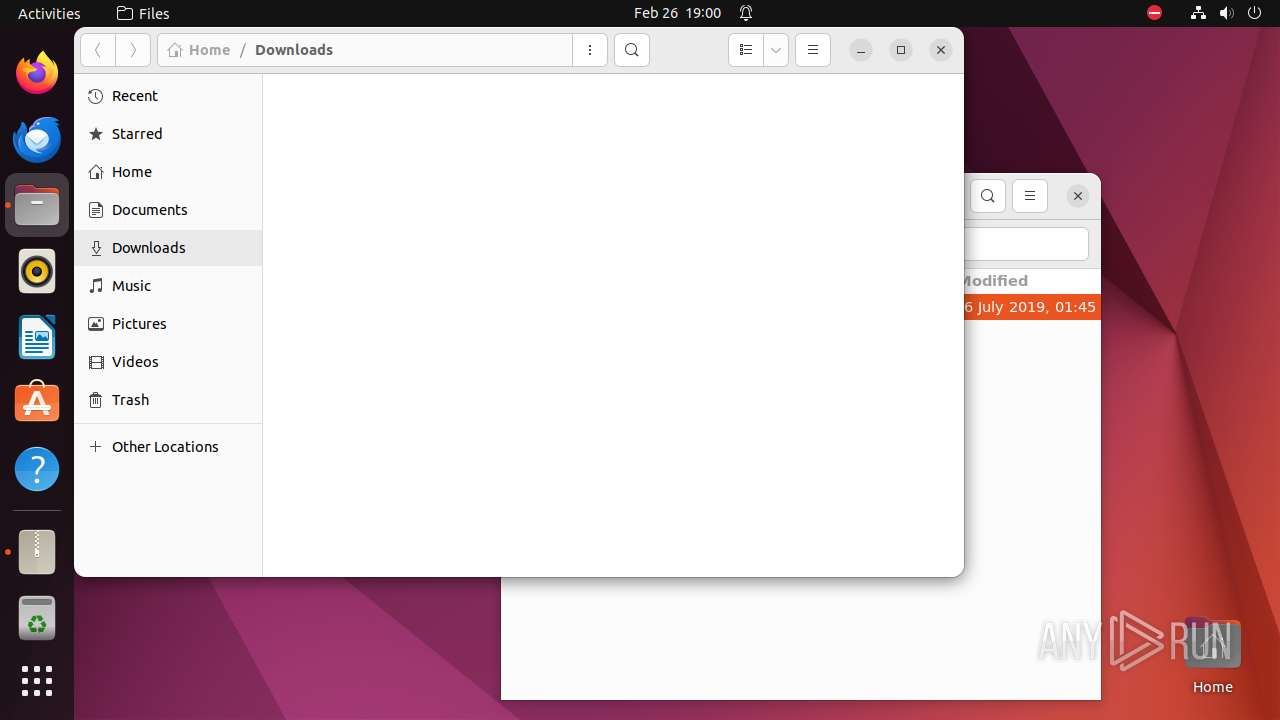The width and height of the screenshot is (1280, 720).
Task: Go back using the left arrow button
Action: click(x=98, y=50)
